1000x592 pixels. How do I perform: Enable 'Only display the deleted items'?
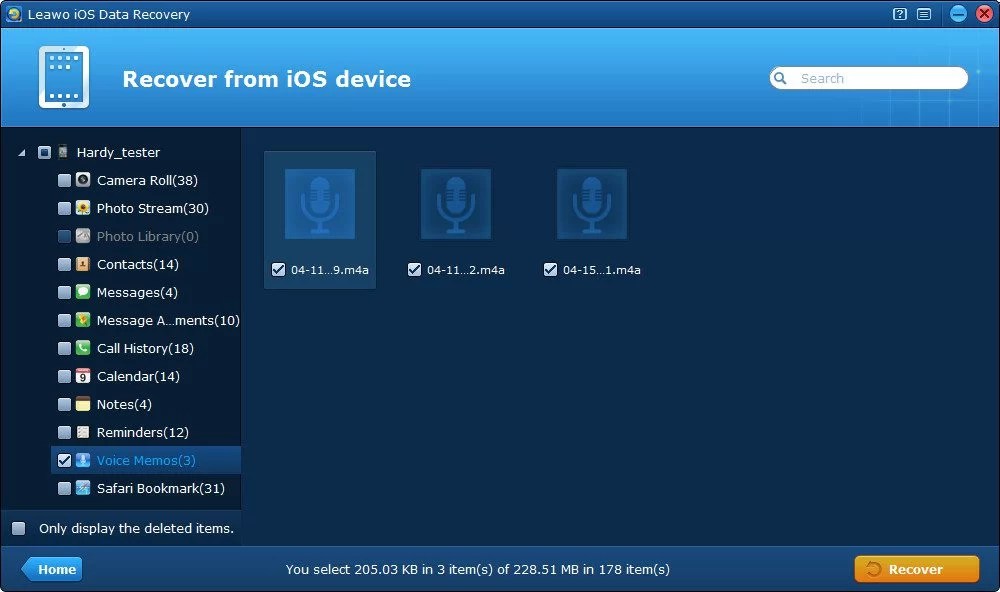coord(17,528)
